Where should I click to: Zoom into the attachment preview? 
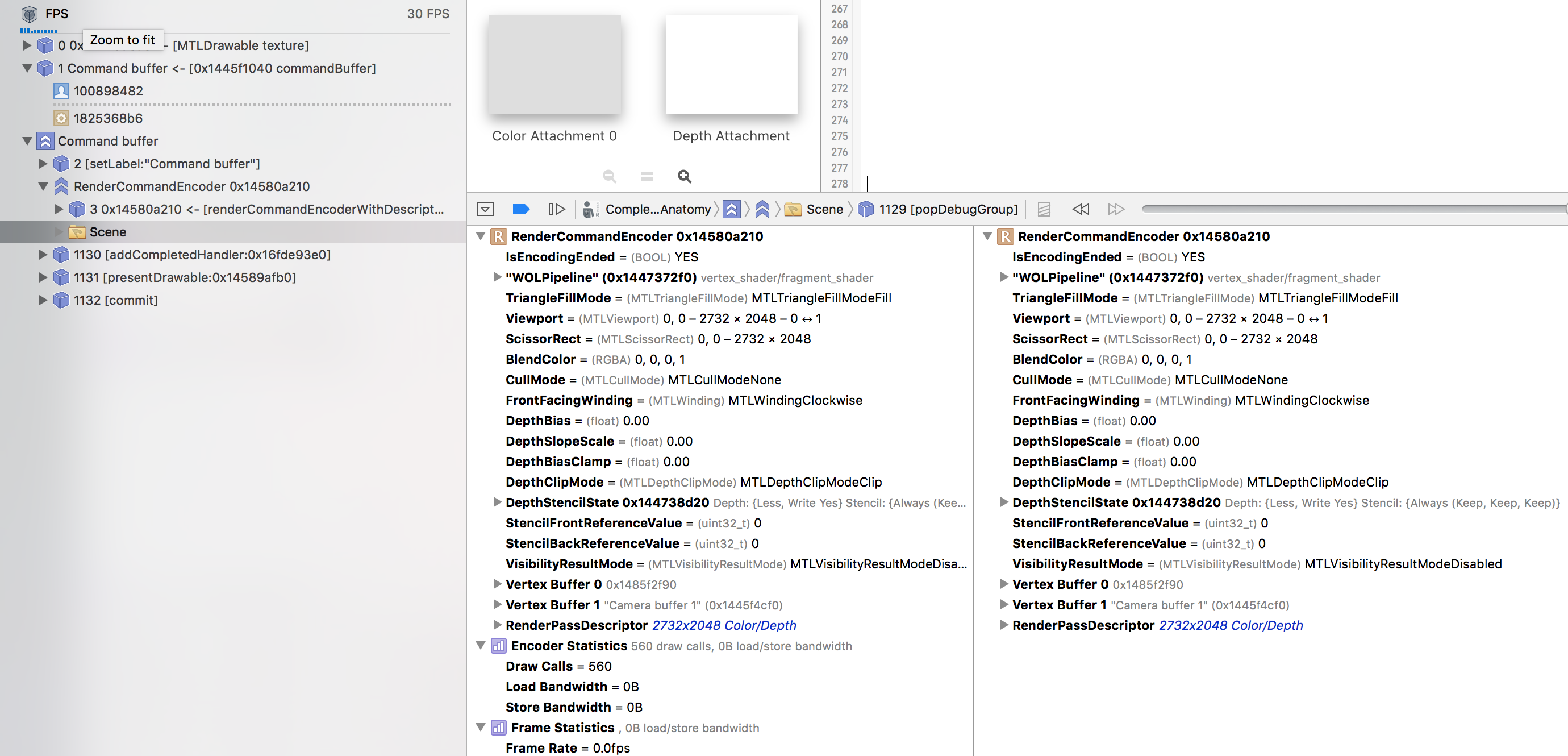tap(684, 176)
